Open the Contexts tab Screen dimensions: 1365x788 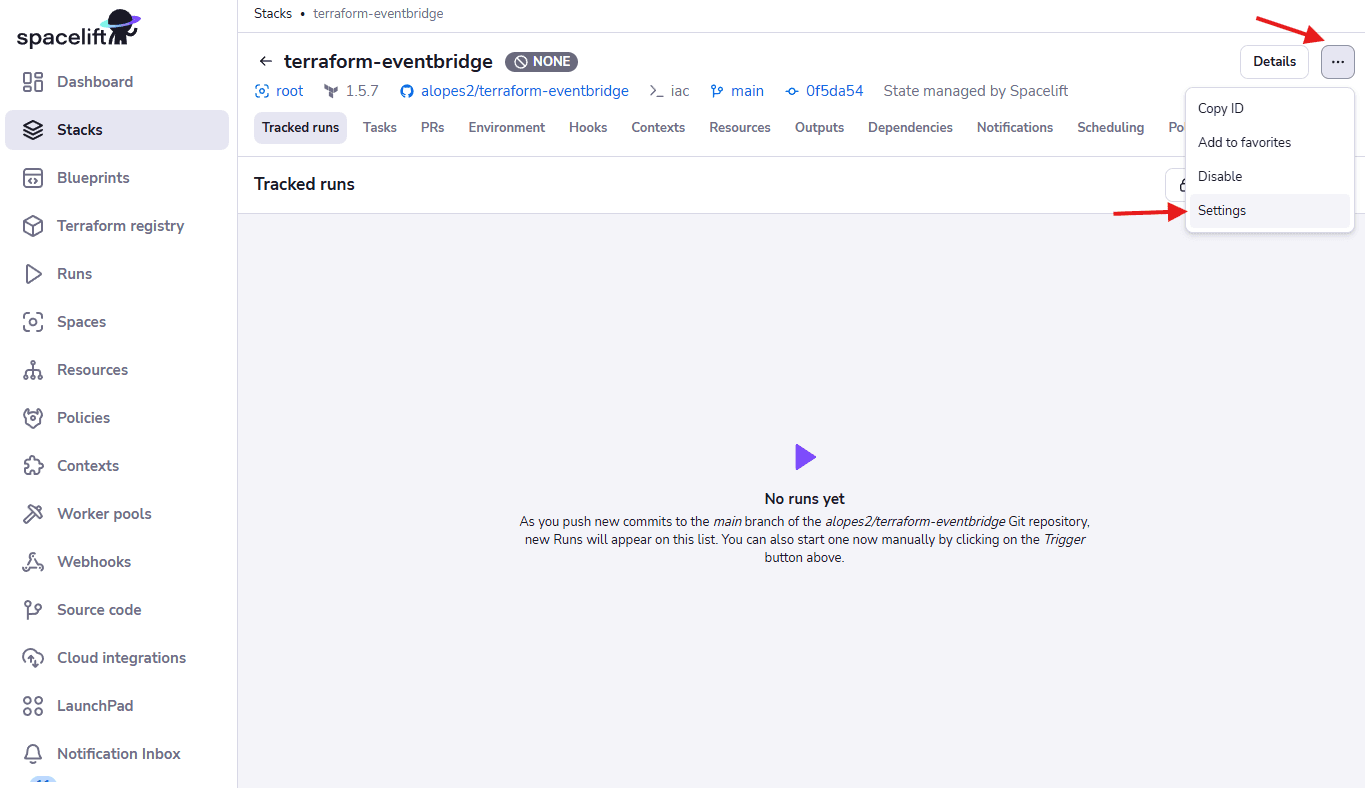658,128
